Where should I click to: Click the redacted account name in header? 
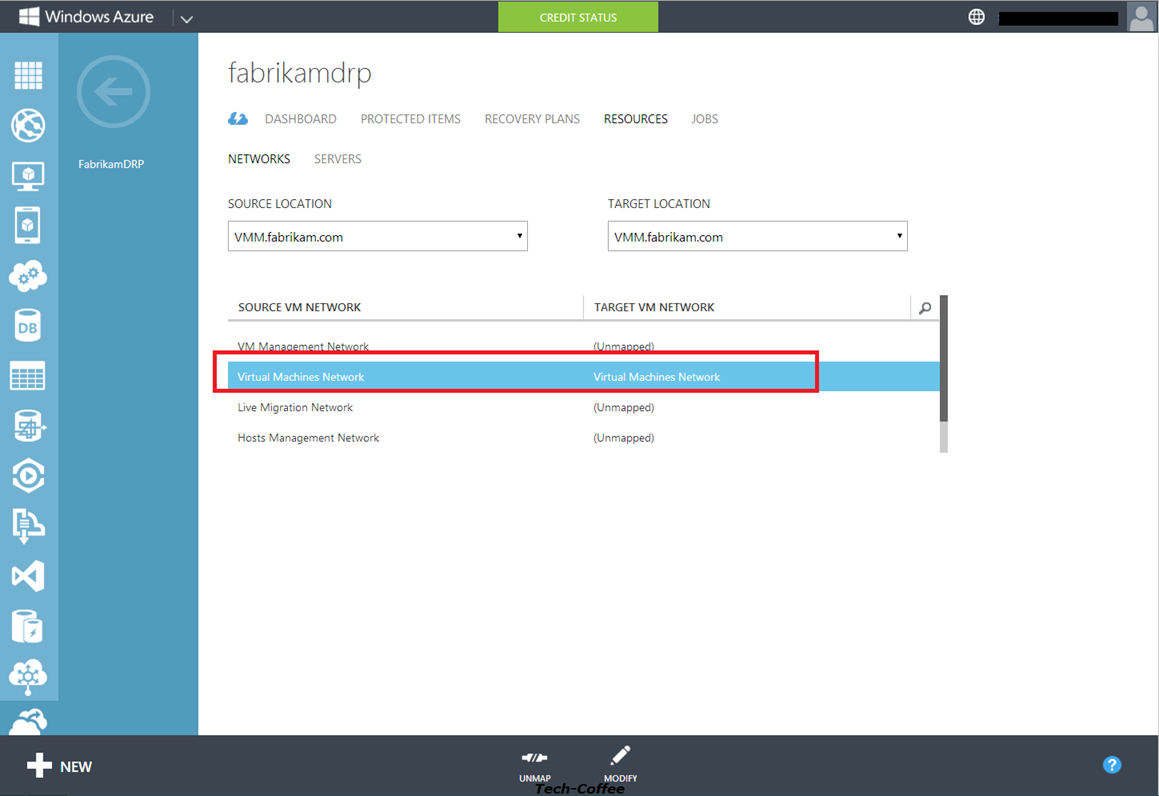click(x=1058, y=18)
